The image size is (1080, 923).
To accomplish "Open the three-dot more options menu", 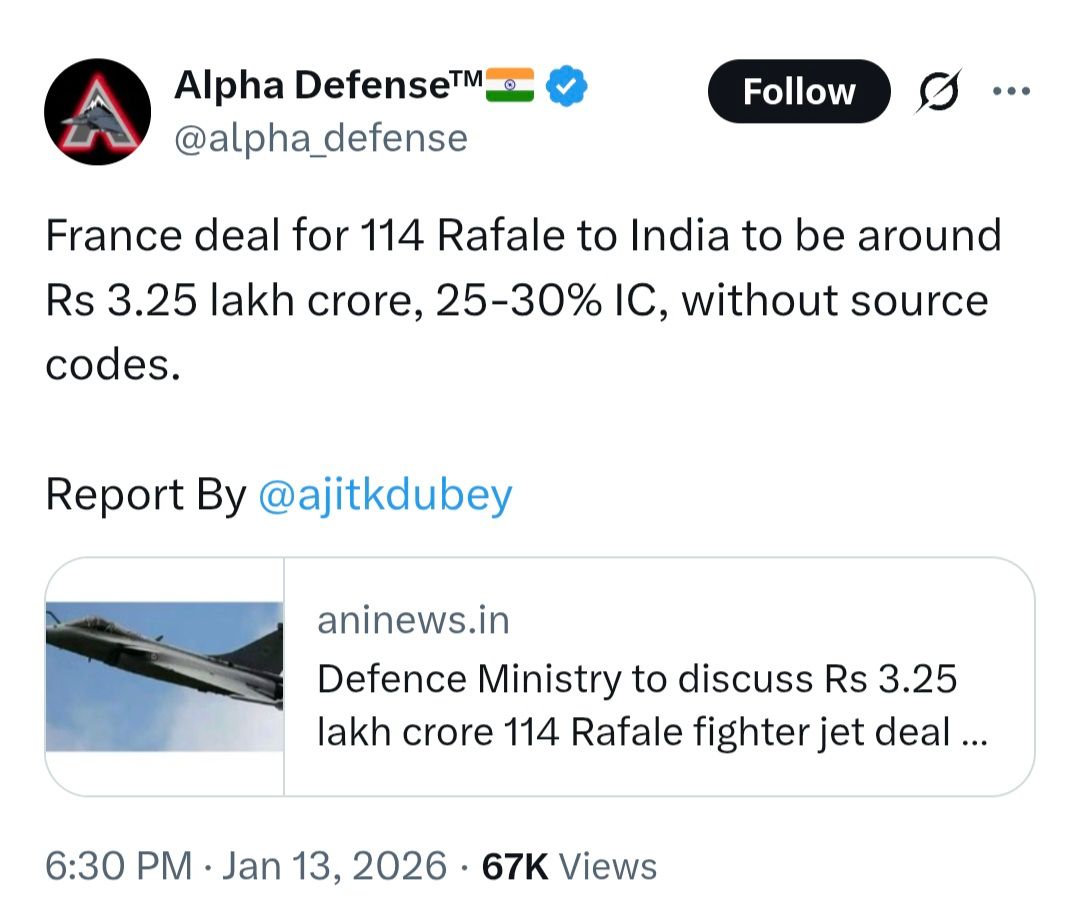I will [x=1010, y=91].
